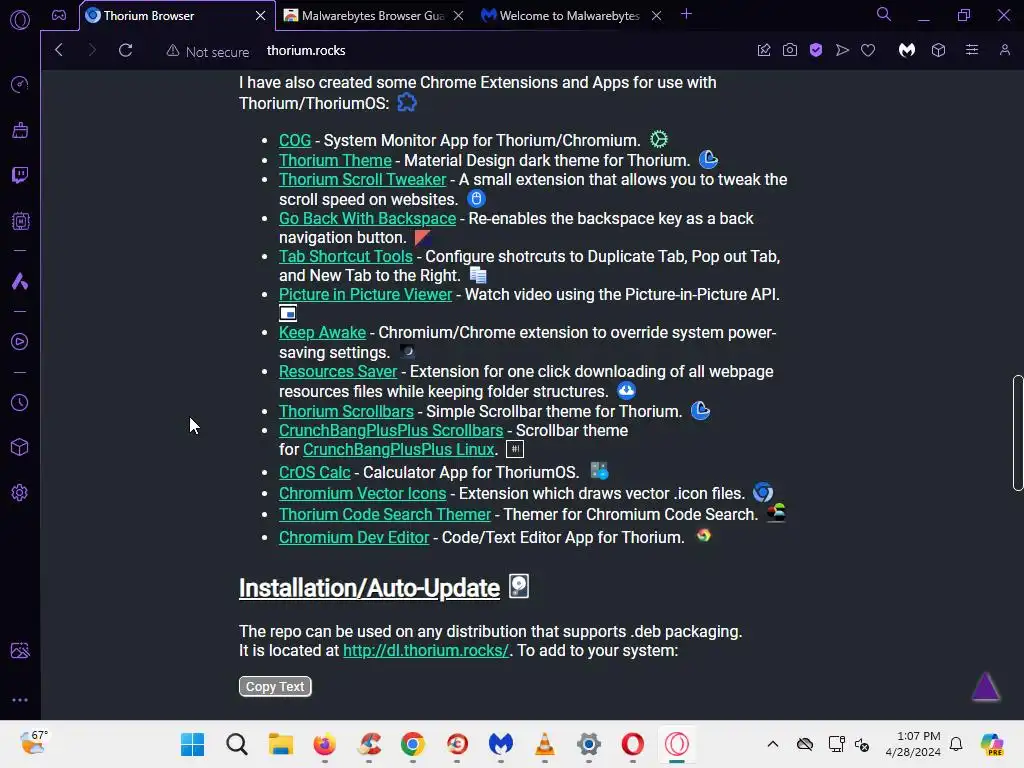Open Go Back With Backspace link
1024x768 pixels.
(x=367, y=218)
